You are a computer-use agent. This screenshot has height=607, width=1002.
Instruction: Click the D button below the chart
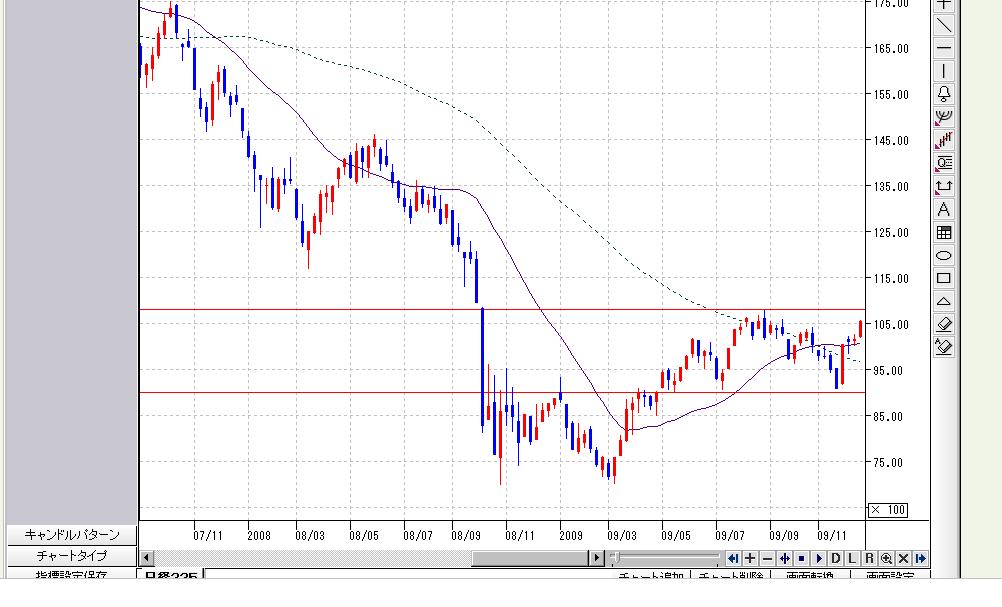[836, 558]
